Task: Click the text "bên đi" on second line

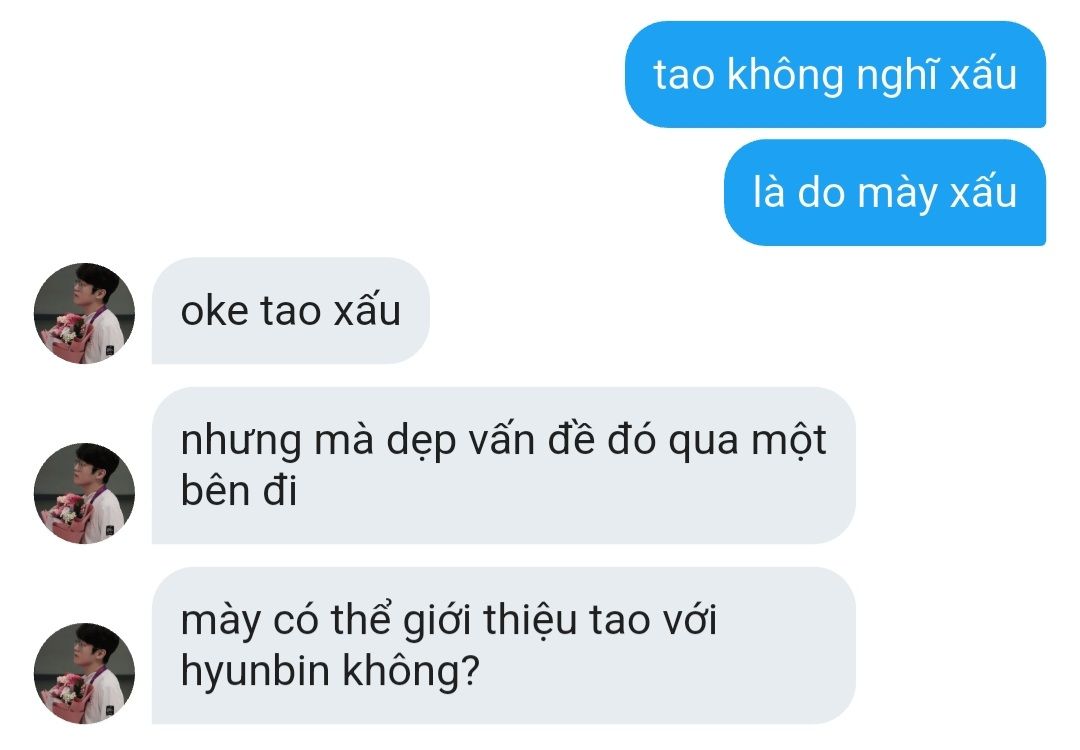Action: coord(239,490)
